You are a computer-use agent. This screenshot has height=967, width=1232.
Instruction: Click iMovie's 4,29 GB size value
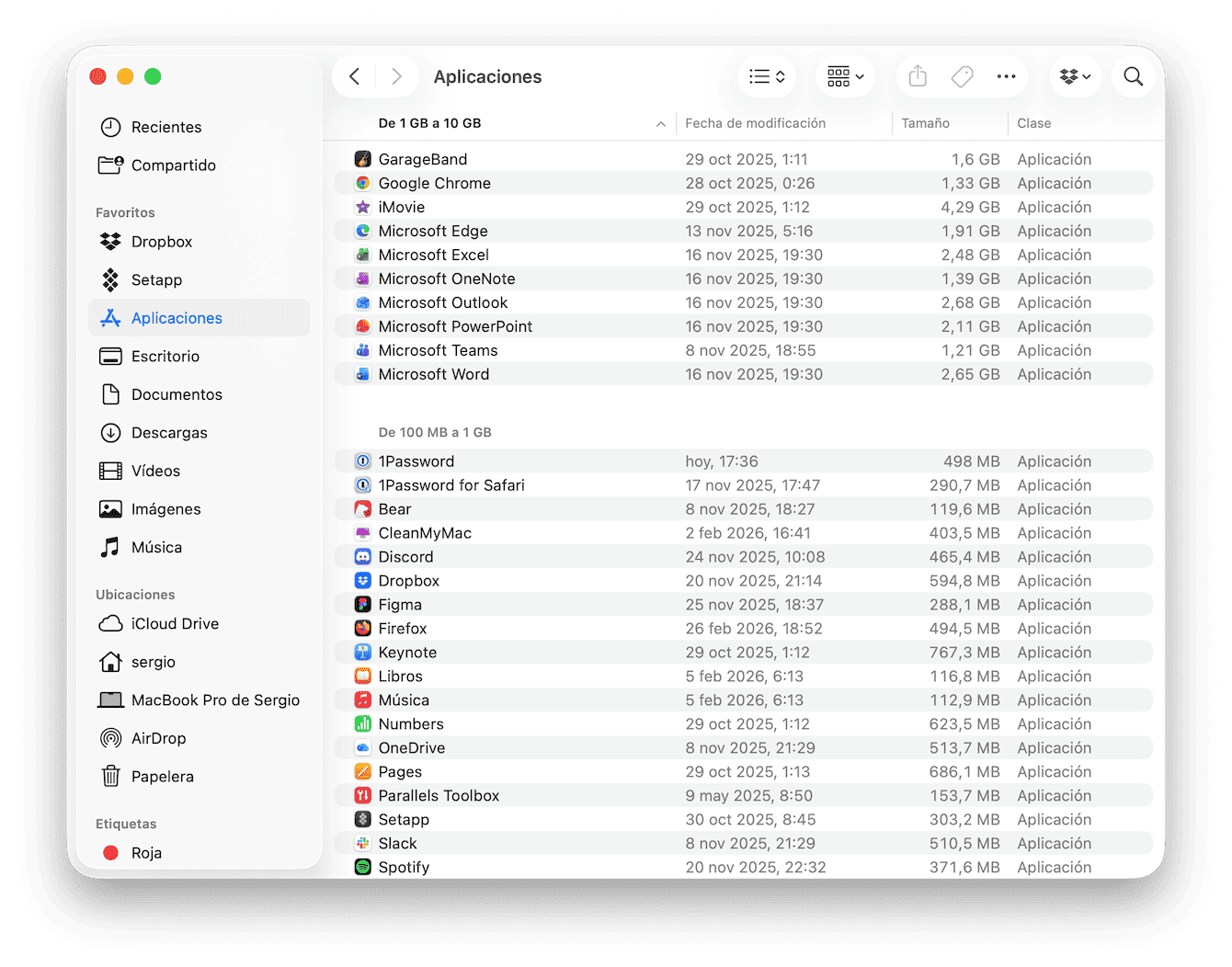click(971, 207)
